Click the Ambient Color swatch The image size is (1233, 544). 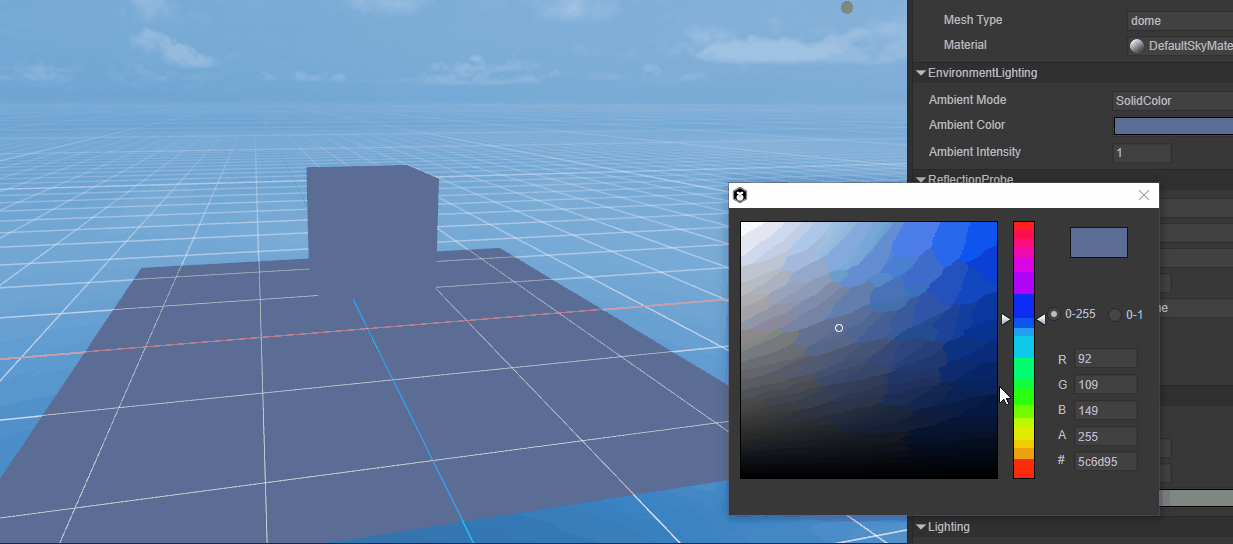pos(1173,126)
